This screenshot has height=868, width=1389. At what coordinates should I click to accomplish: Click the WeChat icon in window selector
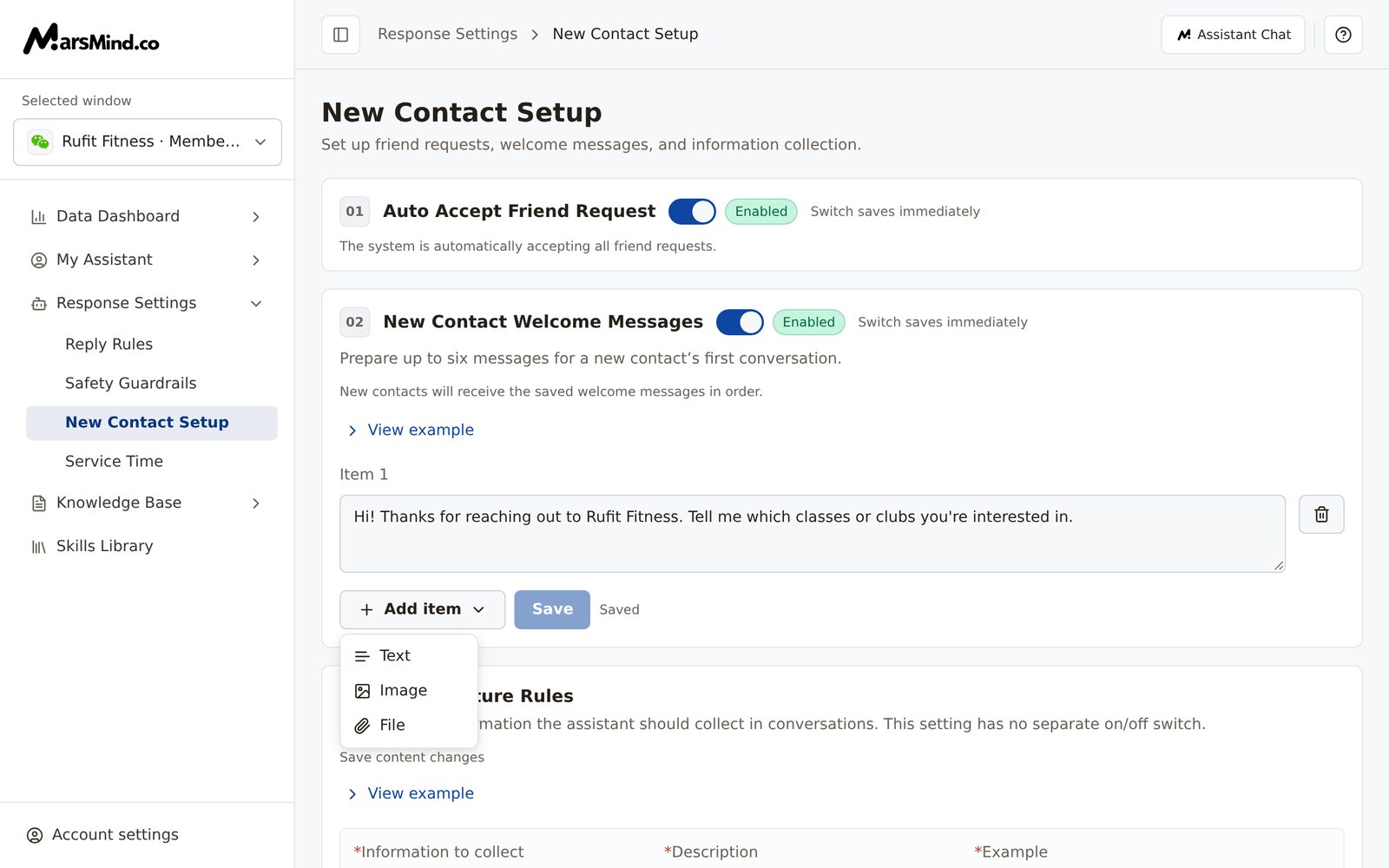coord(40,141)
